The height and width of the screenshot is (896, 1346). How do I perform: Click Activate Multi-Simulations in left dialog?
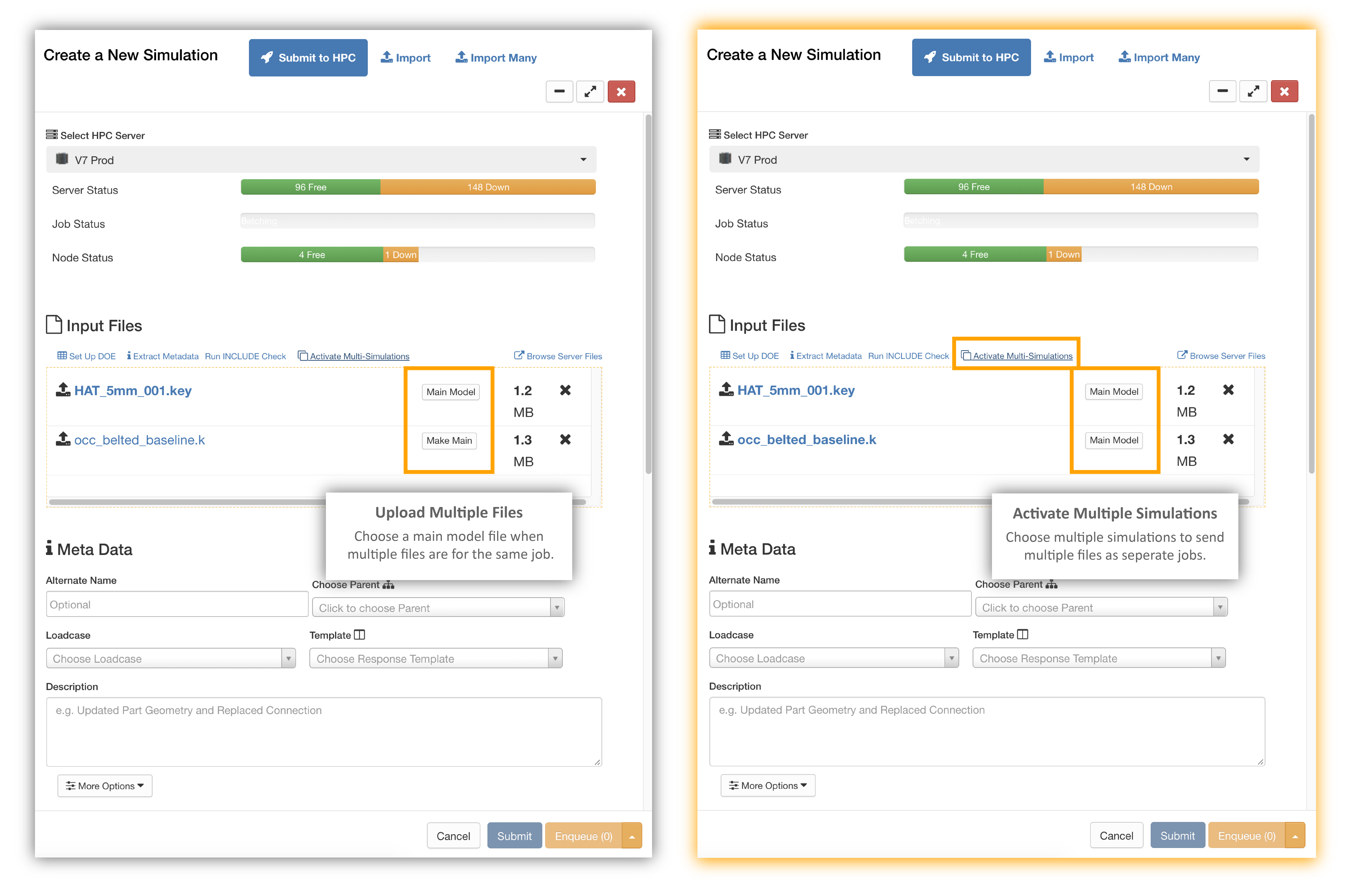point(354,356)
